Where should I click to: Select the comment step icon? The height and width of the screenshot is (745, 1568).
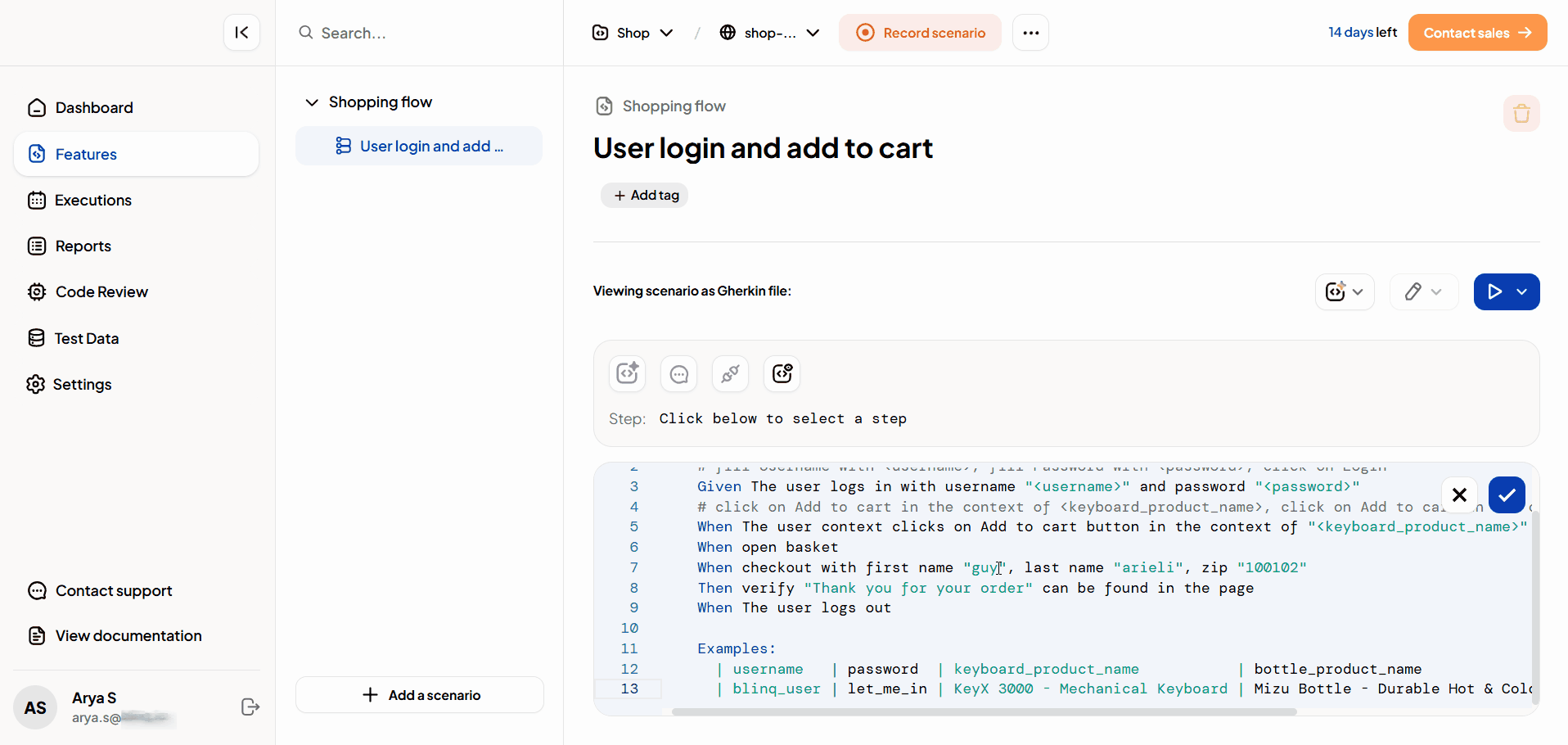pos(678,373)
